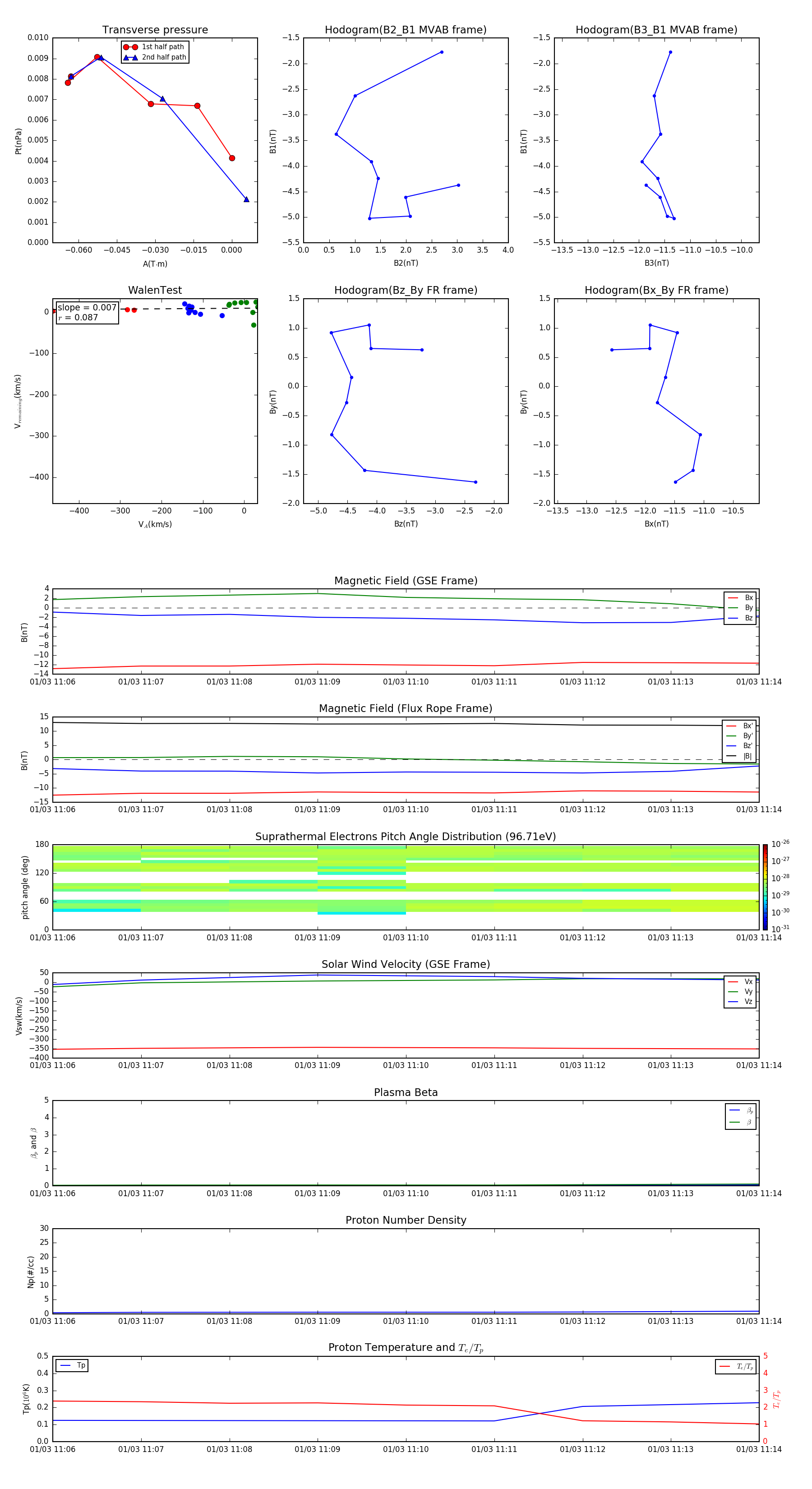Select the Proton Temperature and Te/Tp title
The height and width of the screenshot is (1489, 812).
point(406,1348)
